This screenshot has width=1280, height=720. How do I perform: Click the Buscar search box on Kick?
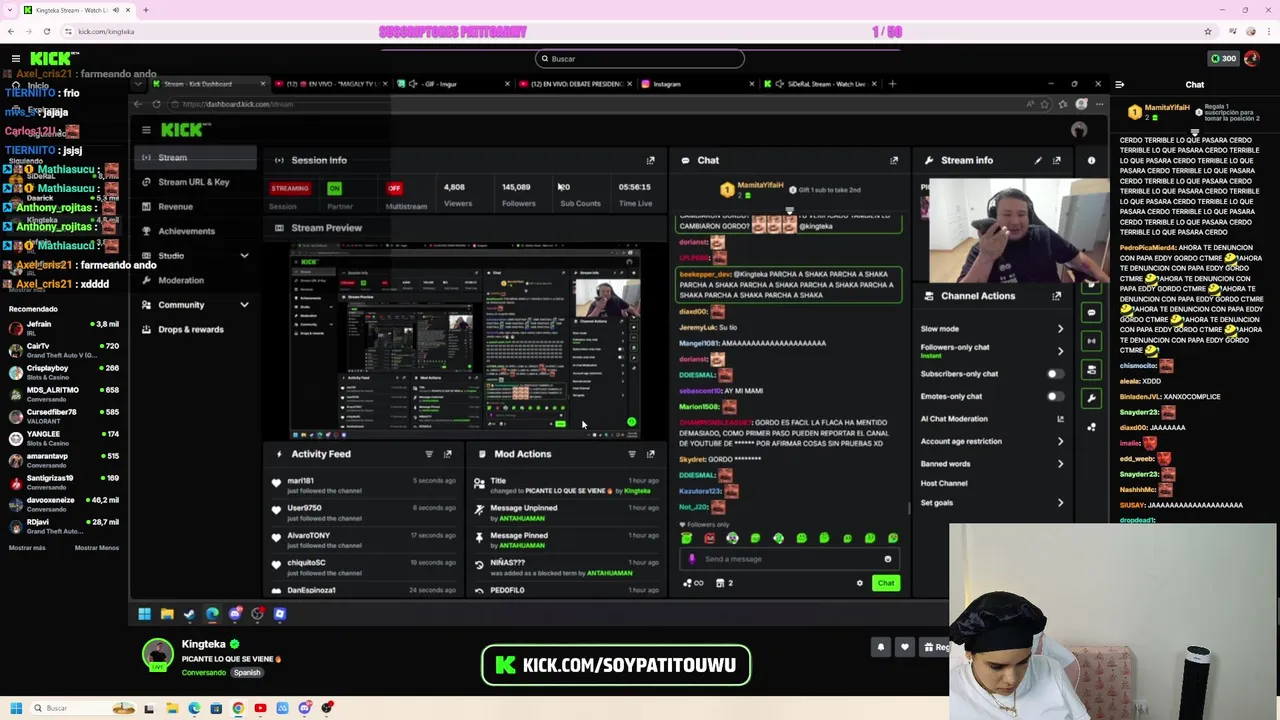[640, 59]
